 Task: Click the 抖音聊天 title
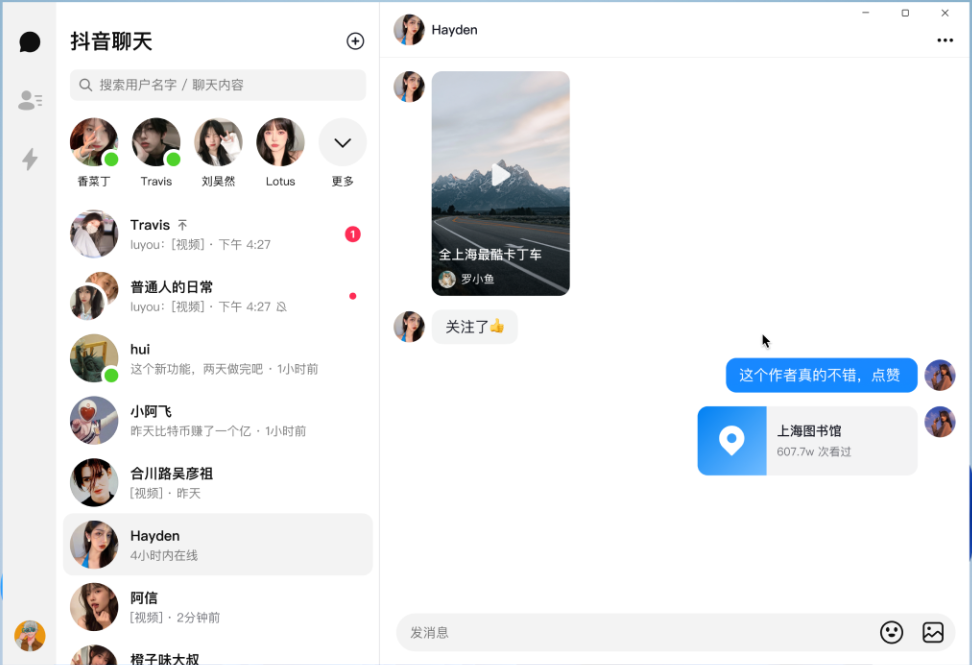[x=112, y=42]
